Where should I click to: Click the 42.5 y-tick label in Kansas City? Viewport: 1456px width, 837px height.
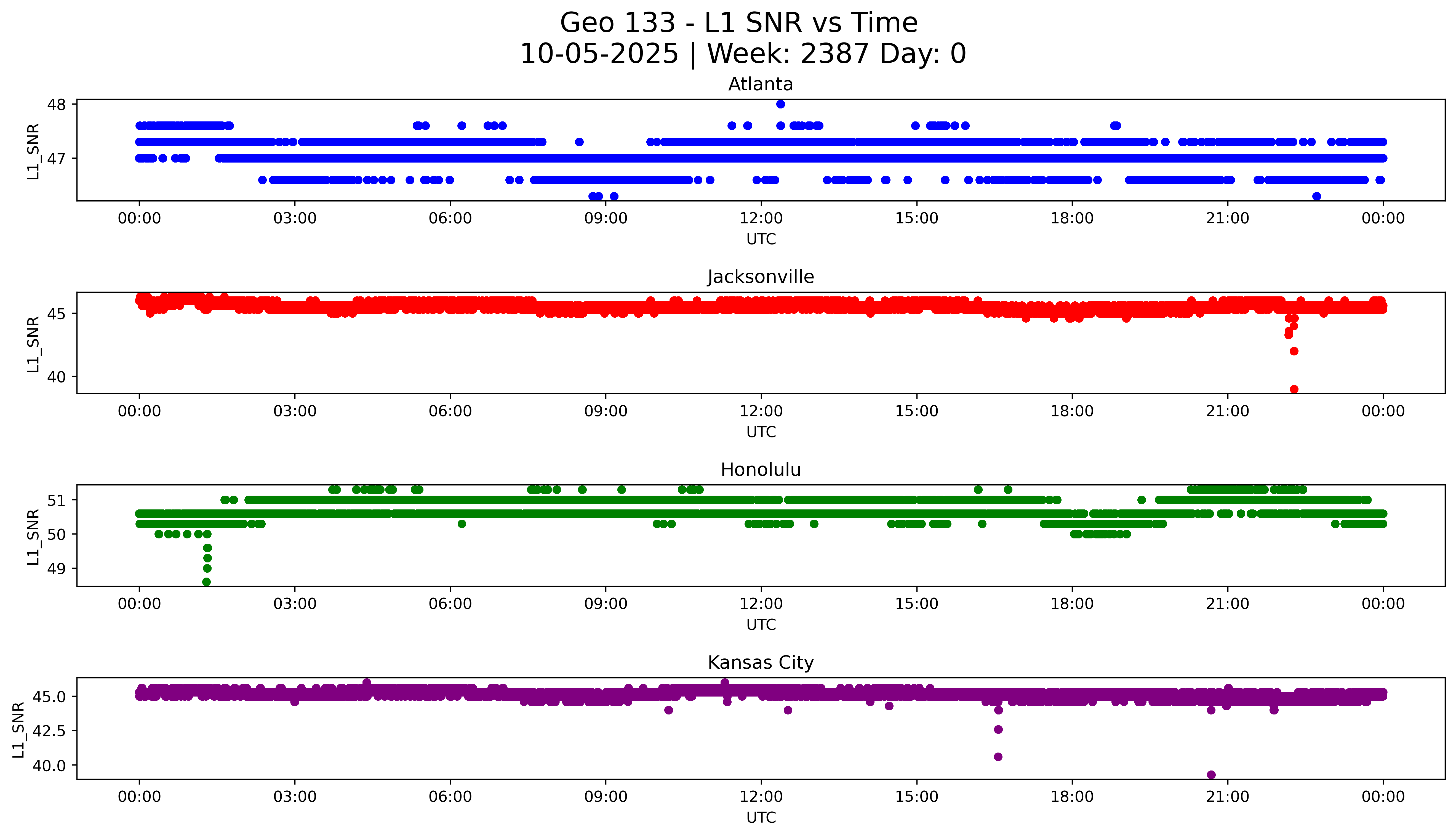pos(49,731)
